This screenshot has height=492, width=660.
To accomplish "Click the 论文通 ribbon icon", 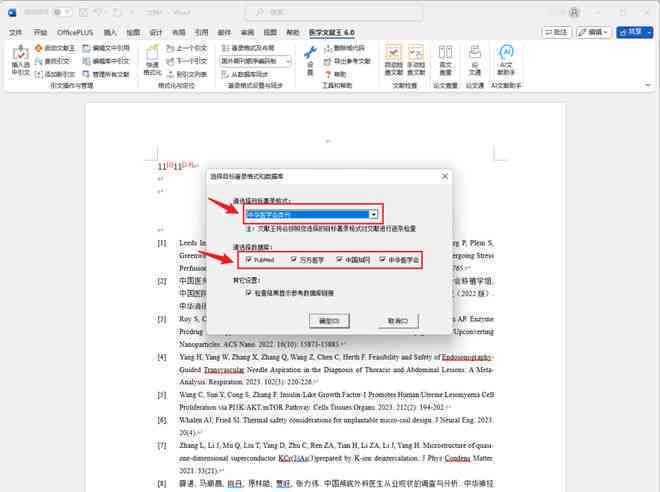I will (x=474, y=61).
